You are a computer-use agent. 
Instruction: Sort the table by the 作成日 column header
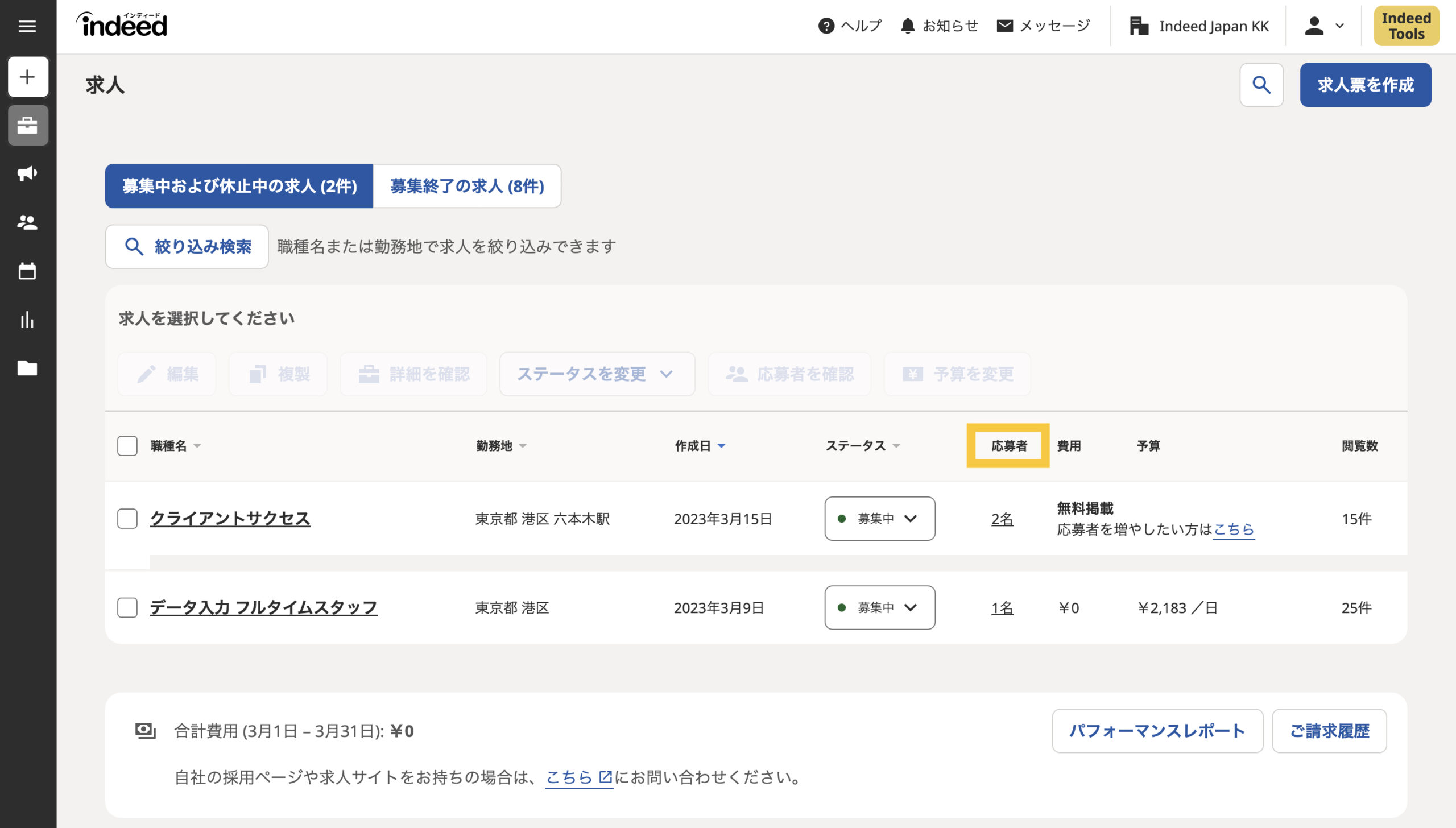pos(700,446)
